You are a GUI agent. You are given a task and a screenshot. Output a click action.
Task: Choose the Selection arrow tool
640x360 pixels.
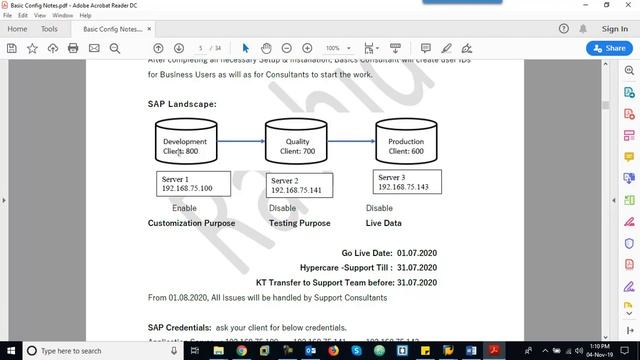point(245,48)
